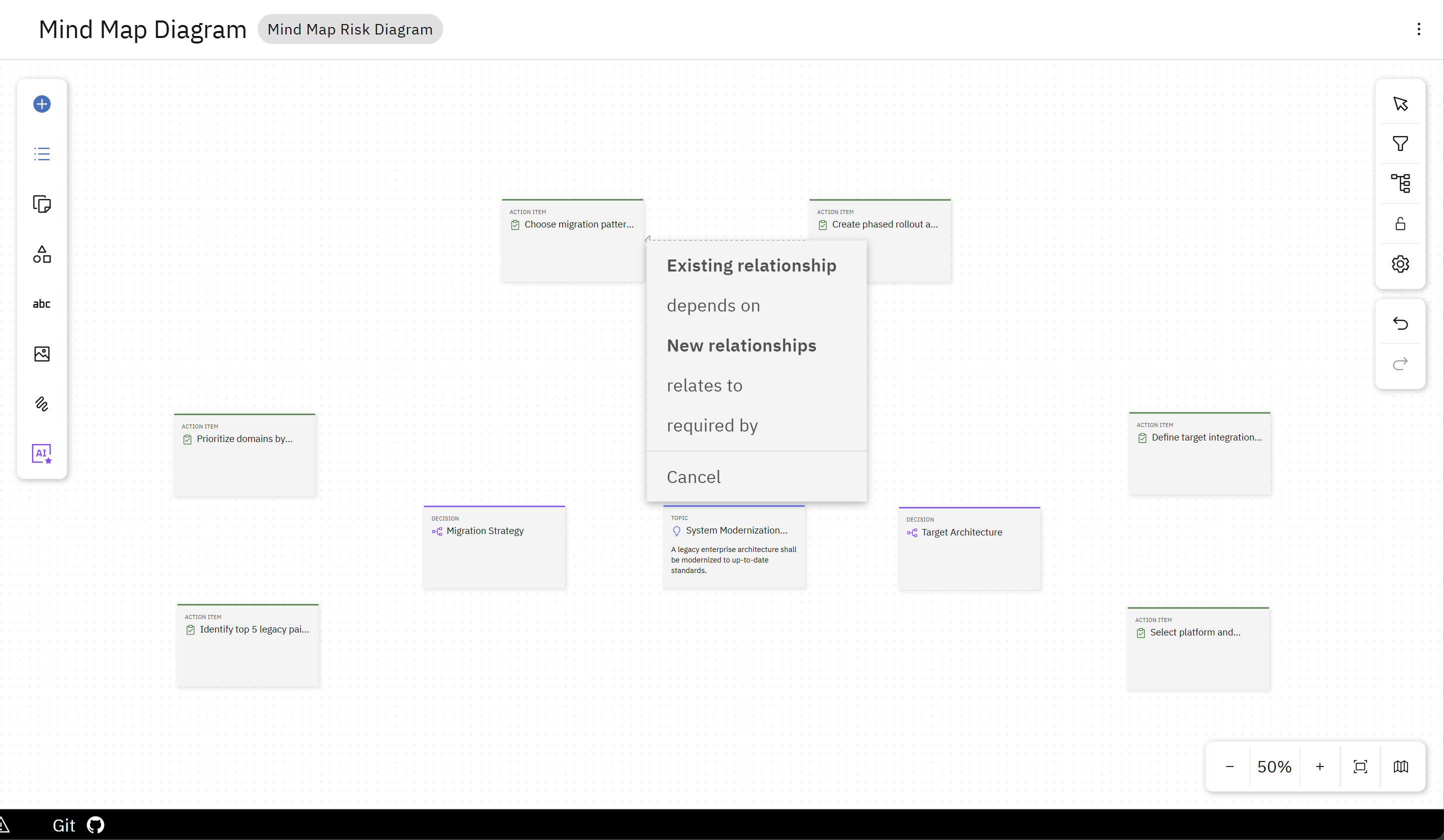Select 'Choose migration patter...' action item card
The width and height of the screenshot is (1444, 840).
click(x=572, y=240)
